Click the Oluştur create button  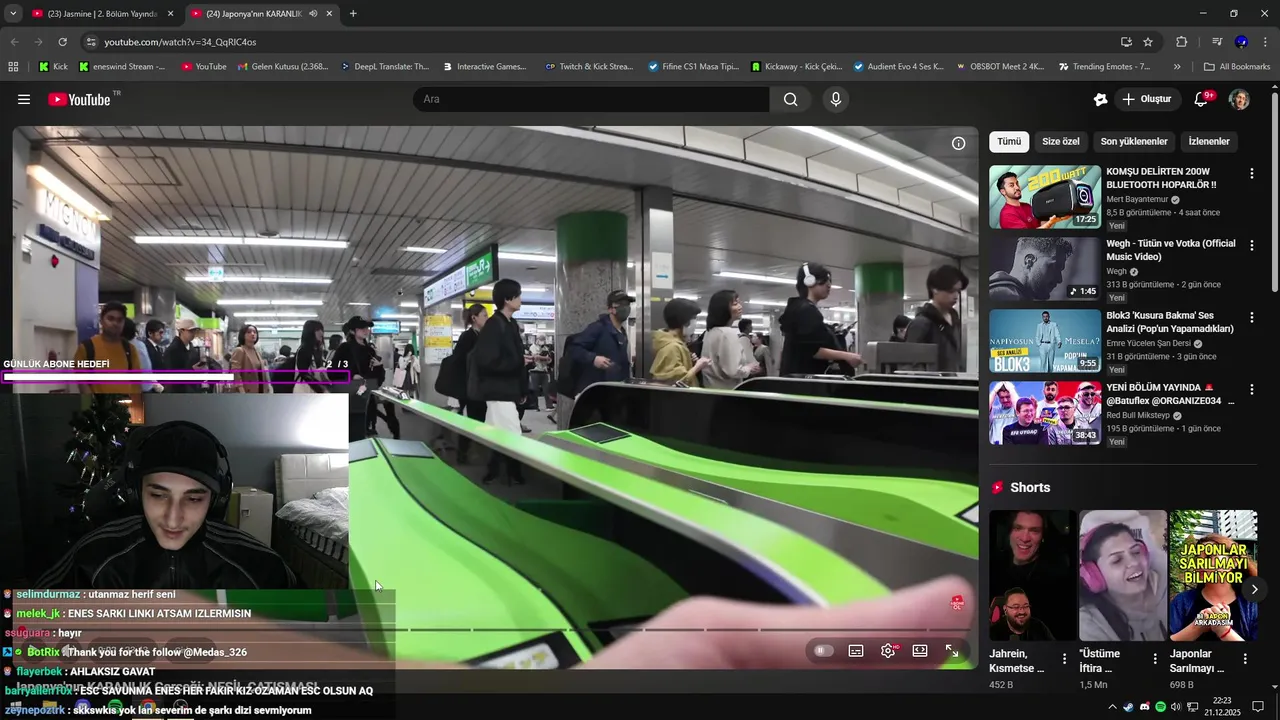click(x=1147, y=99)
